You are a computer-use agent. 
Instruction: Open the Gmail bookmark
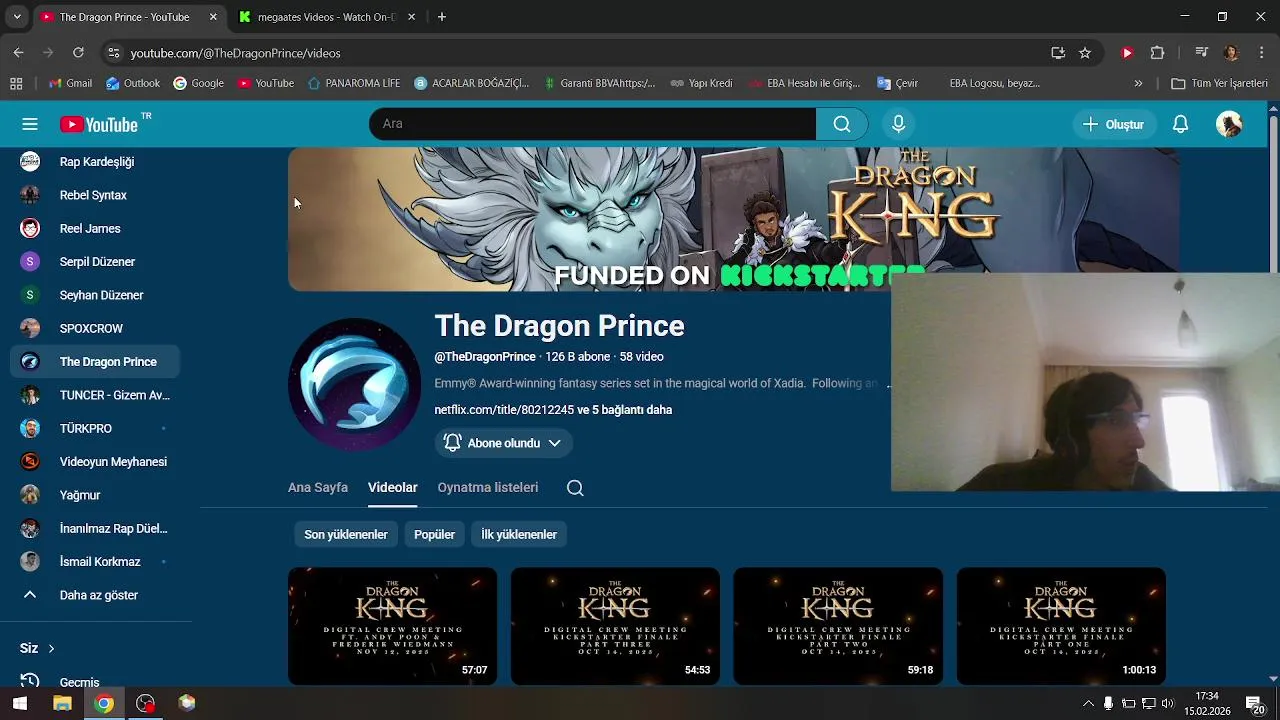70,83
